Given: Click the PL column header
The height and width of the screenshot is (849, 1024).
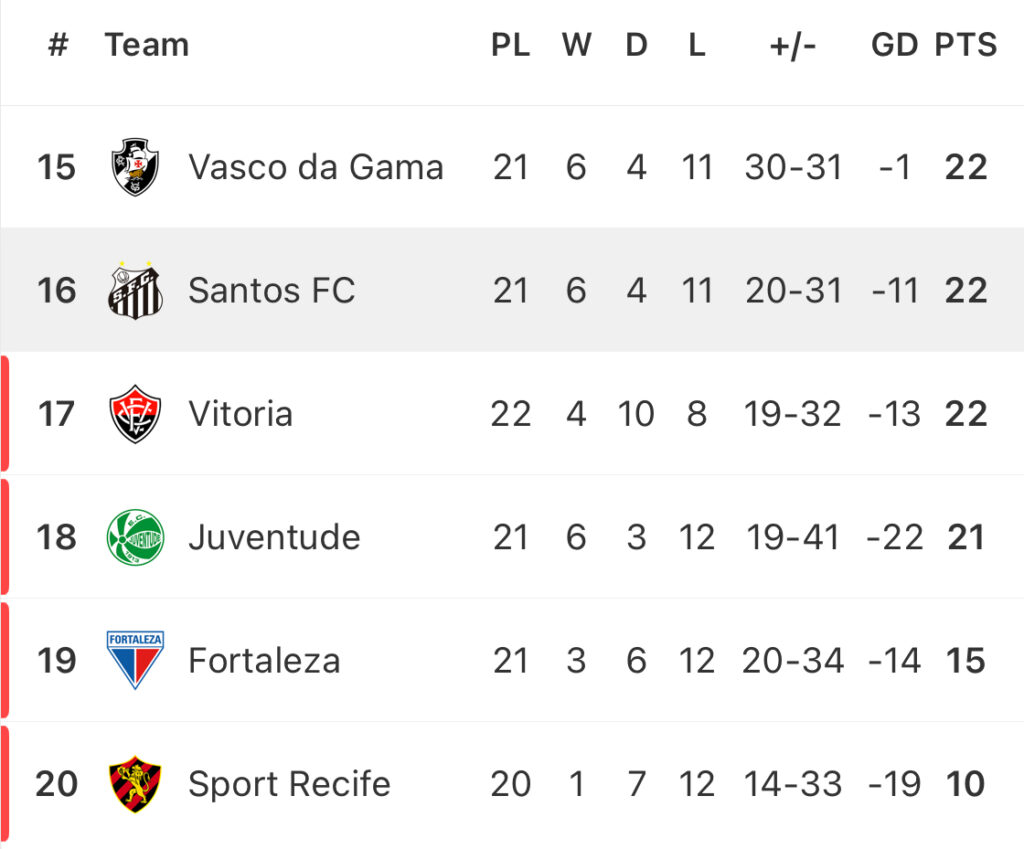Looking at the screenshot, I should click(x=511, y=45).
